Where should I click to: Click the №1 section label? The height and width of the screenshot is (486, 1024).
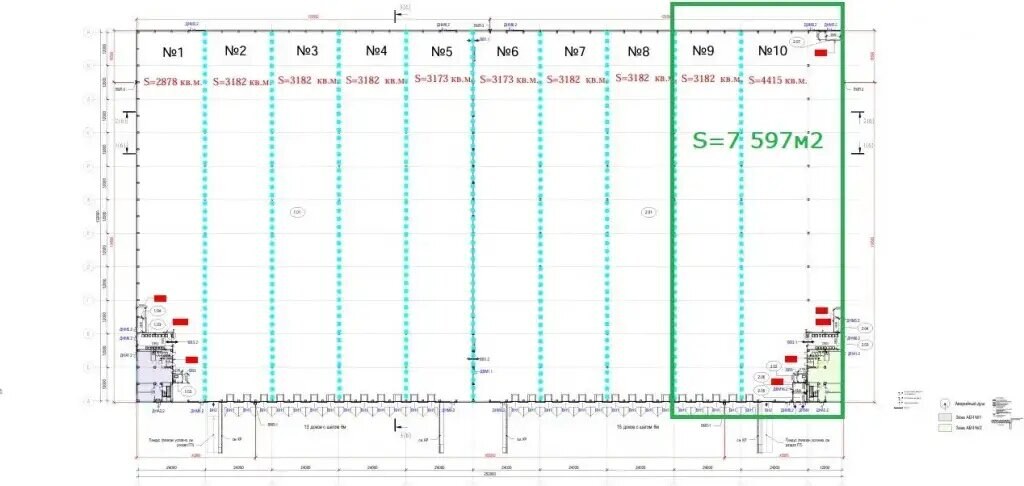pos(173,52)
